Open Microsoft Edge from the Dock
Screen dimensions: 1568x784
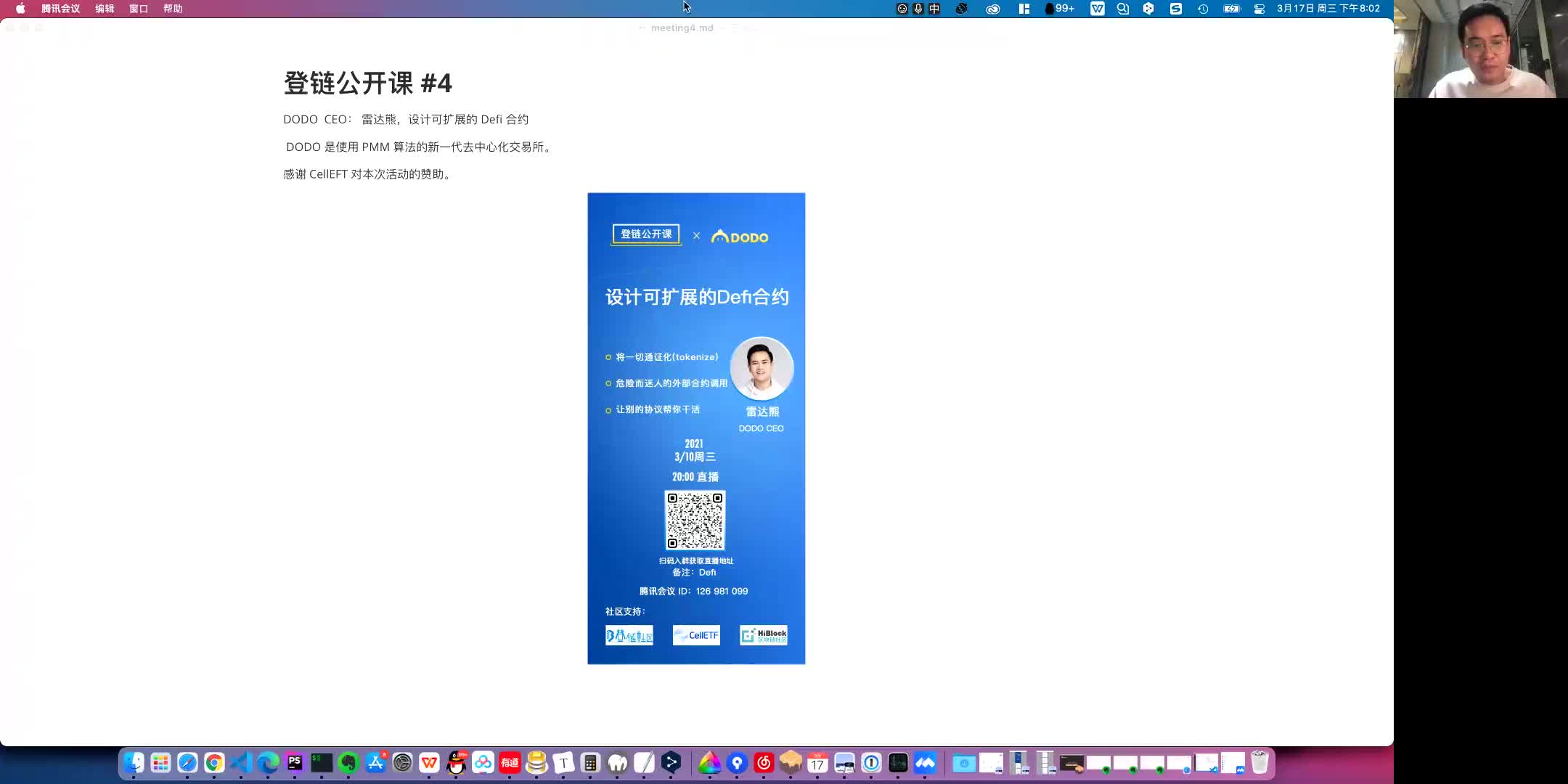tap(268, 763)
